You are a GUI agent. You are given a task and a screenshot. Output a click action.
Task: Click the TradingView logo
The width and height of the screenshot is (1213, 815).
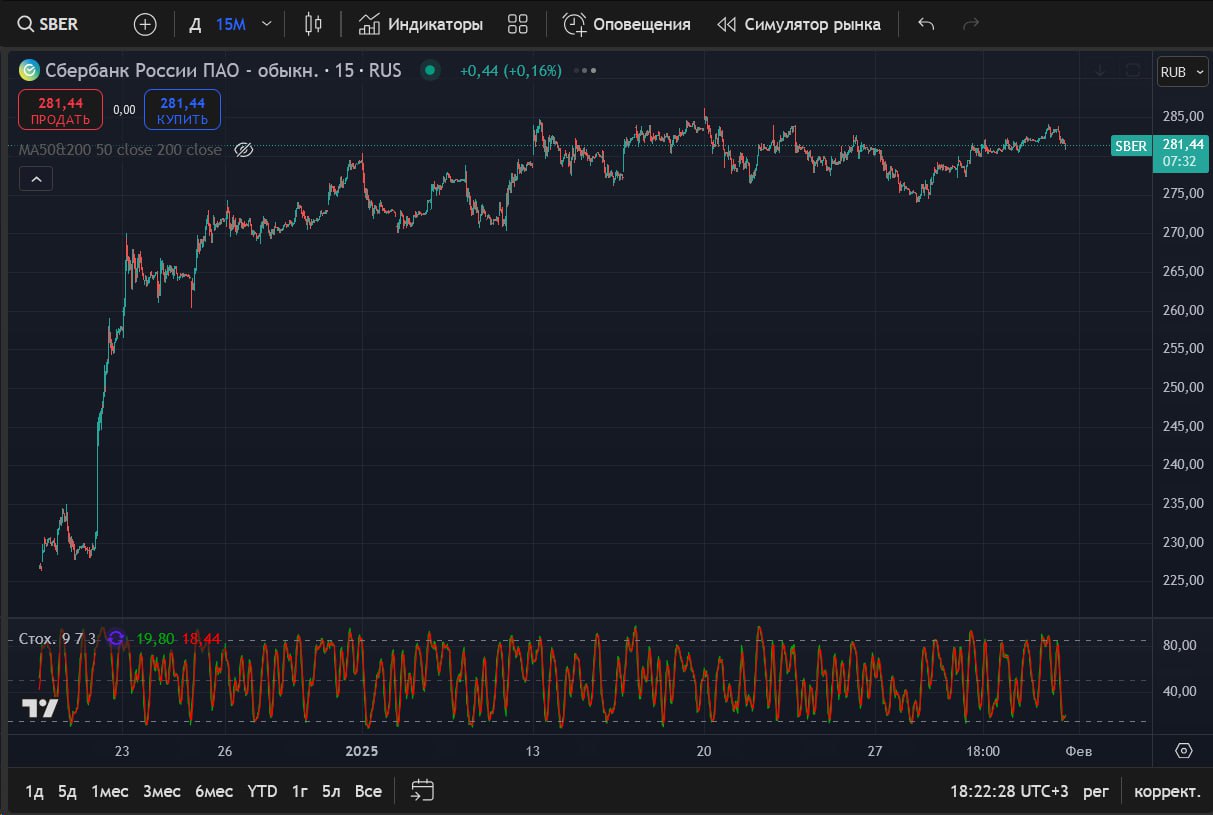40,708
